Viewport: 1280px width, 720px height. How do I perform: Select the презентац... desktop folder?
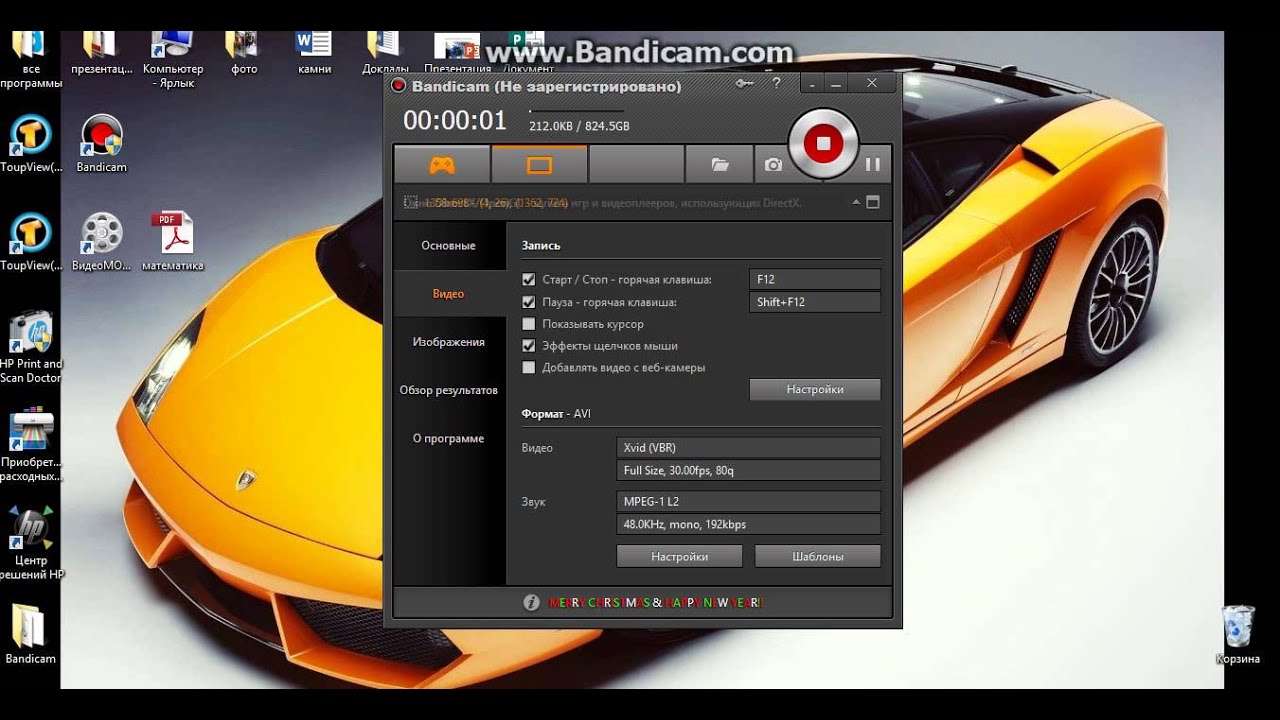pyautogui.click(x=101, y=54)
